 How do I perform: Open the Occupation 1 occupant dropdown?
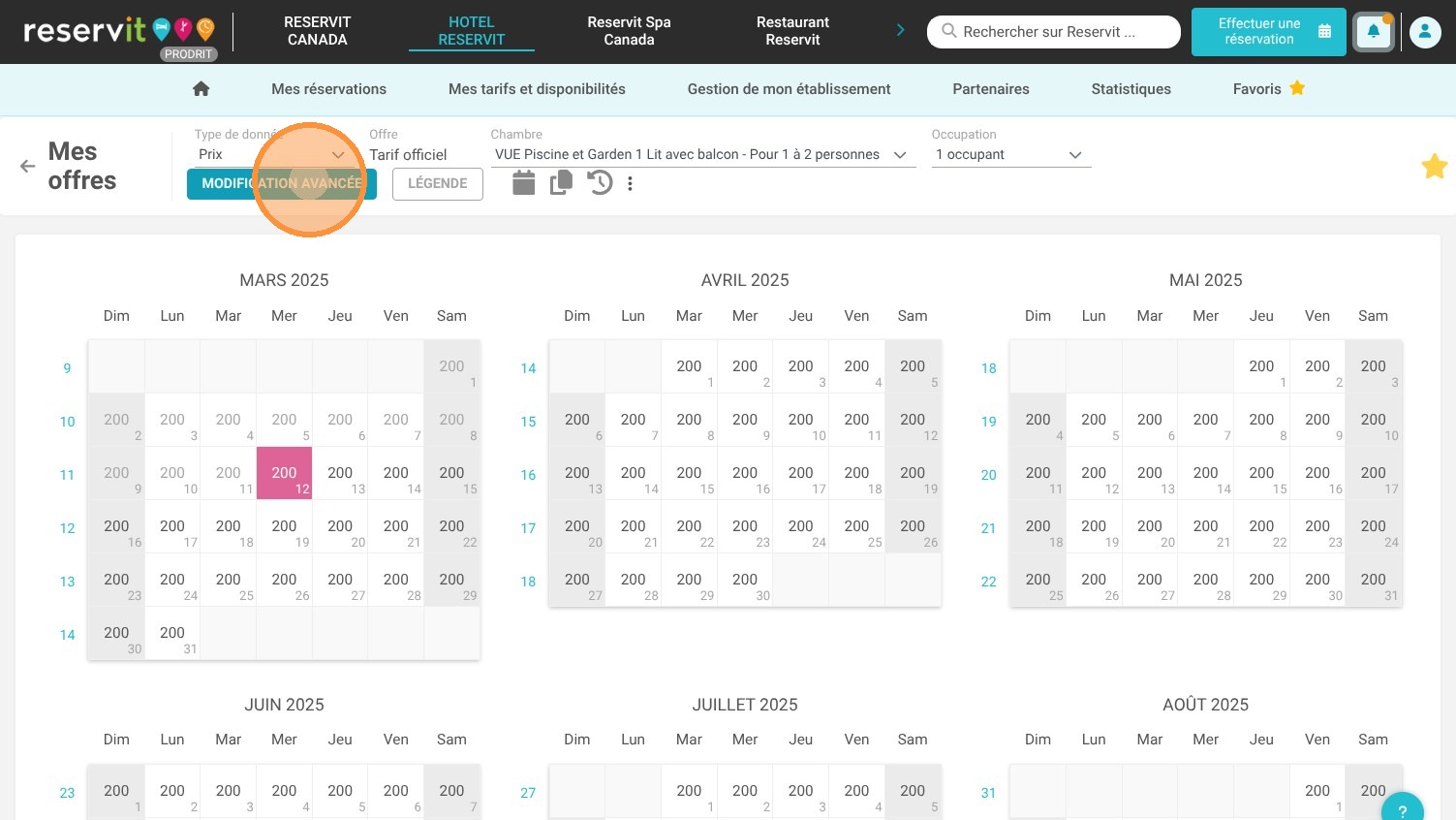click(1010, 155)
